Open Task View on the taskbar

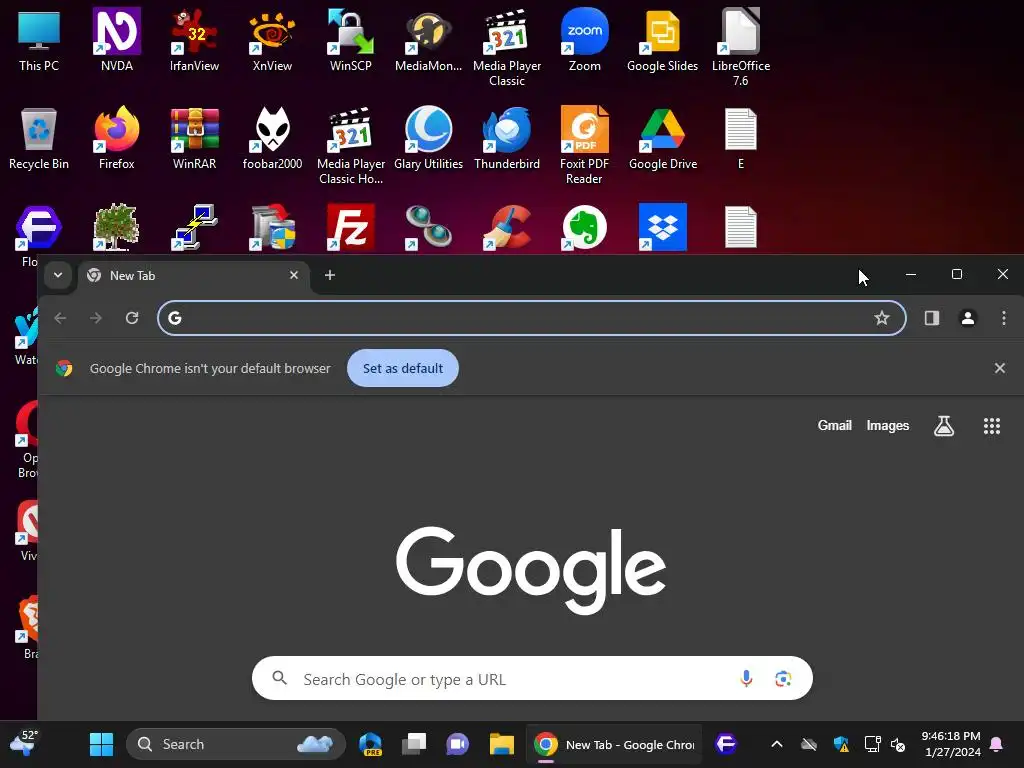[x=414, y=744]
